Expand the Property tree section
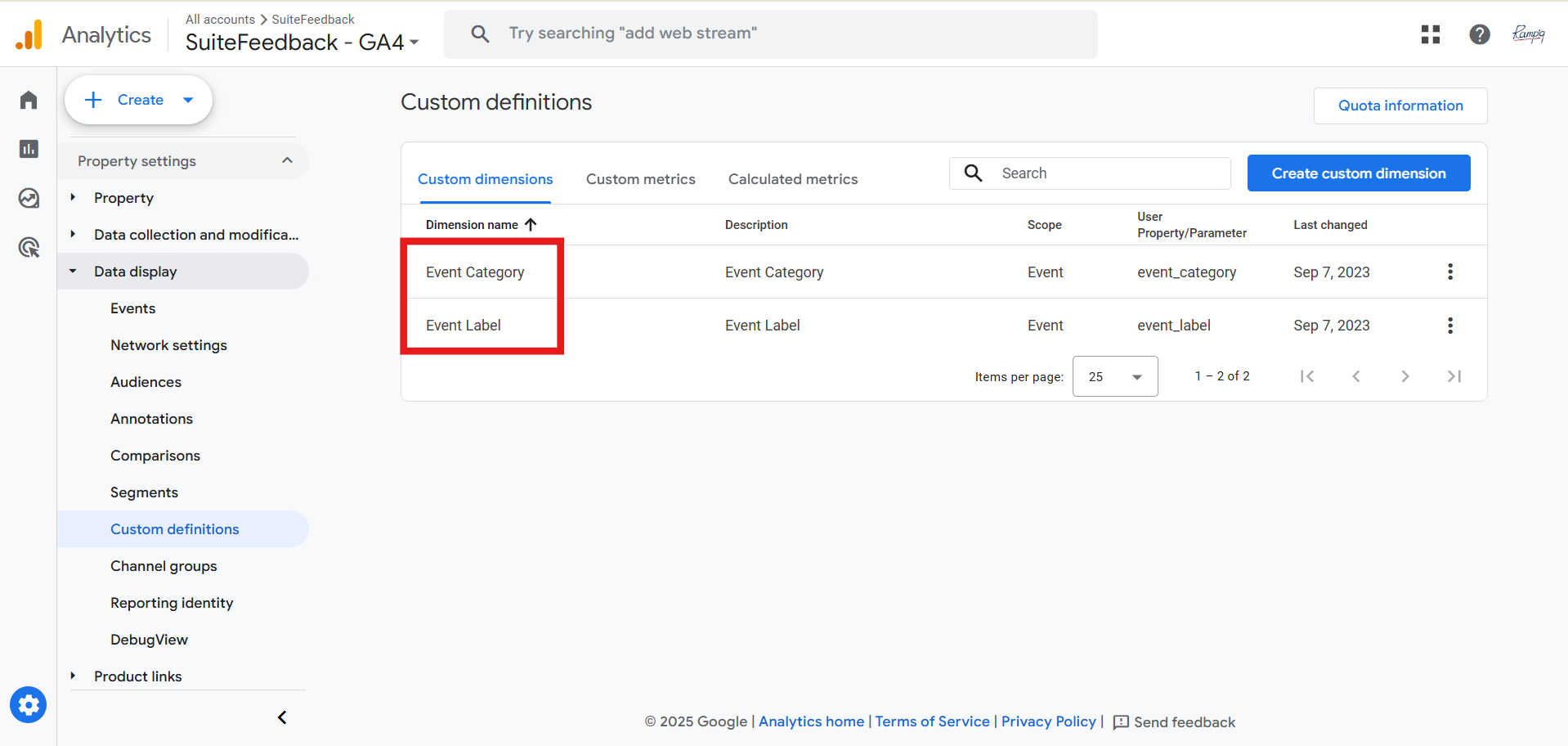 click(74, 198)
